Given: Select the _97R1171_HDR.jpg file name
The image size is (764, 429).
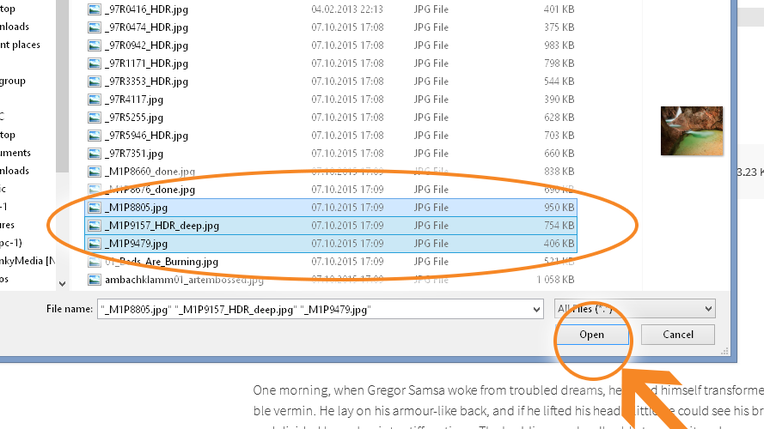Looking at the screenshot, I should (x=146, y=64).
